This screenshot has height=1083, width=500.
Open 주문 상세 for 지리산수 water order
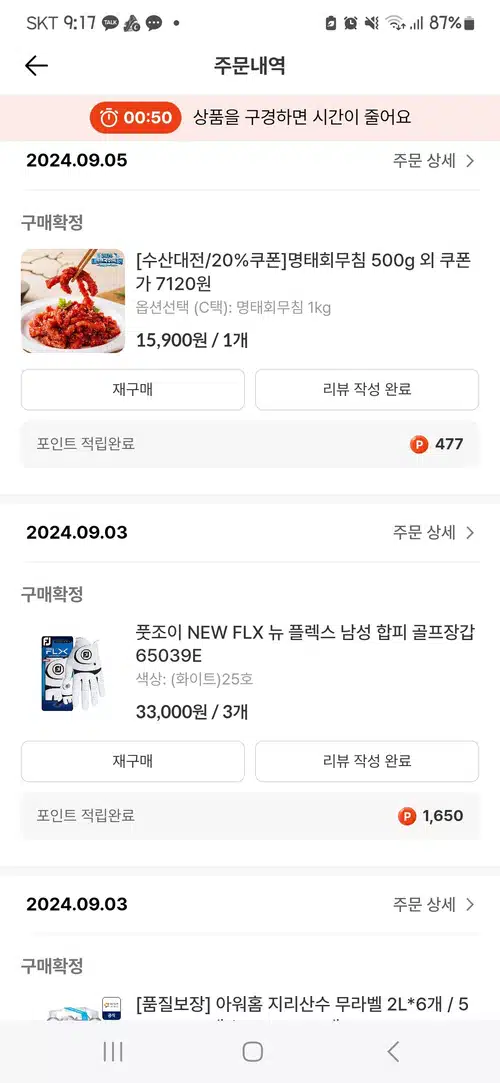pyautogui.click(x=434, y=904)
